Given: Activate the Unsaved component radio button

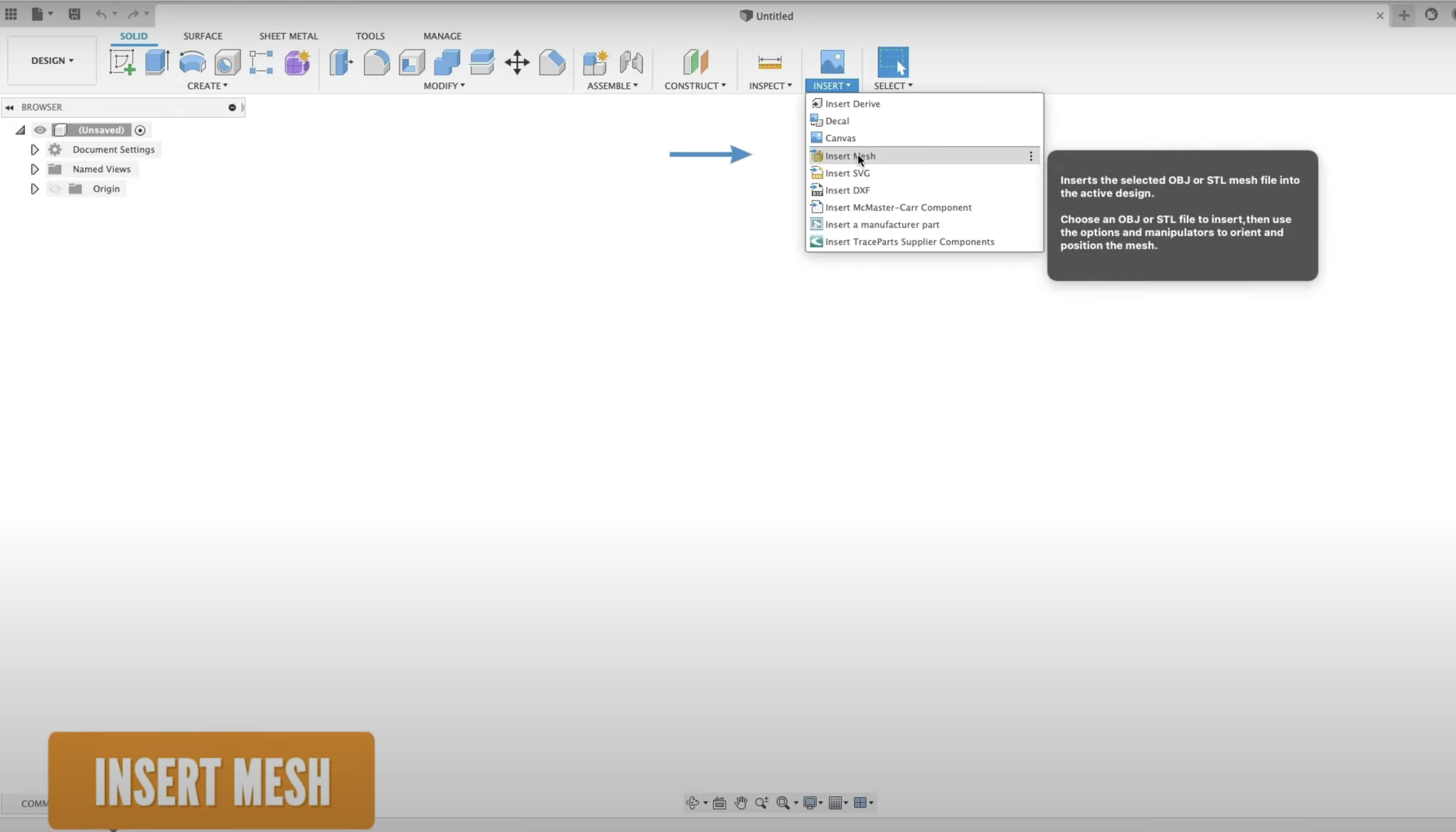Looking at the screenshot, I should pyautogui.click(x=140, y=131).
